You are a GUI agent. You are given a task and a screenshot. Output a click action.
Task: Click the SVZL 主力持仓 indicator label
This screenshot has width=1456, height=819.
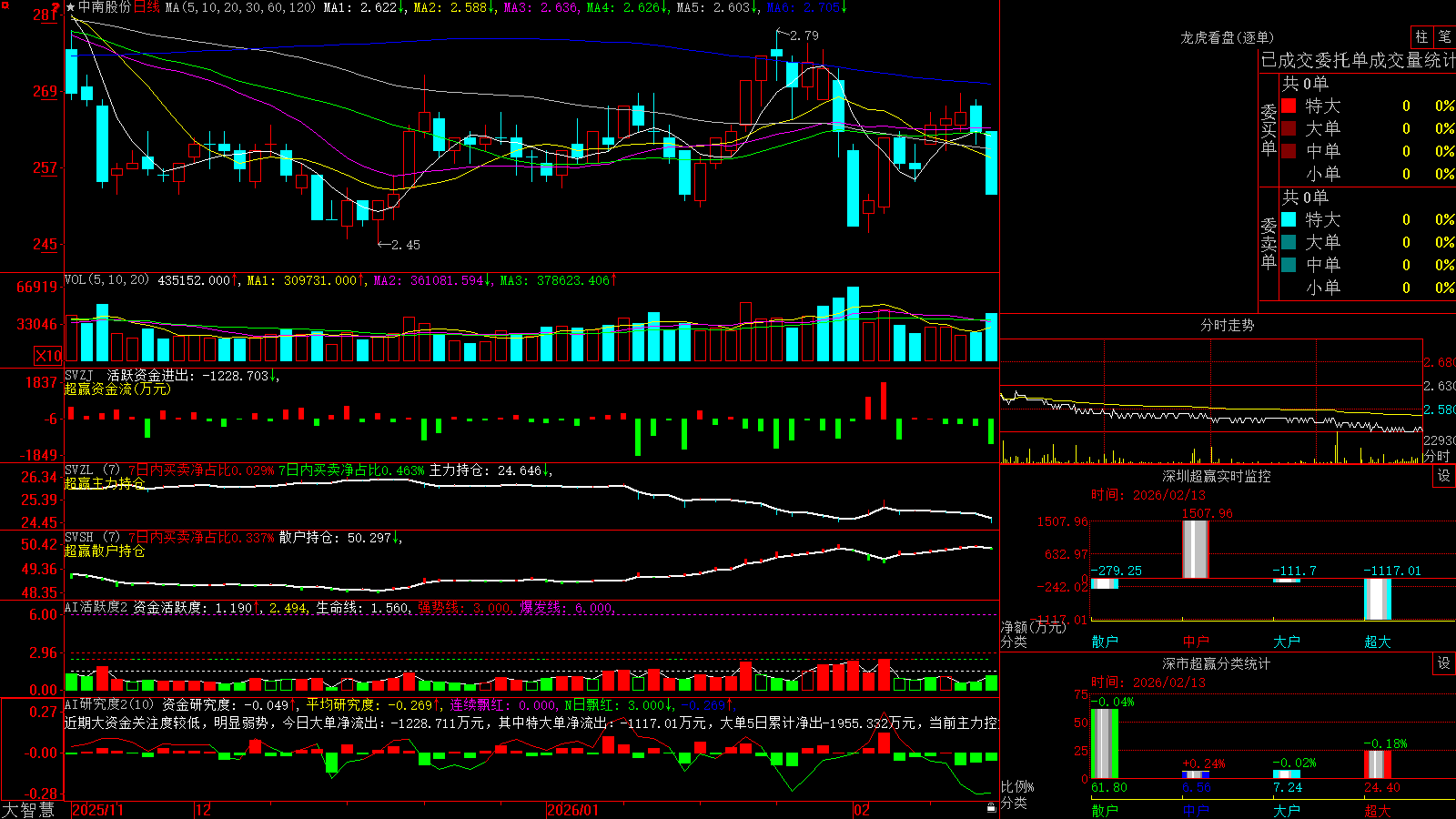[91, 470]
